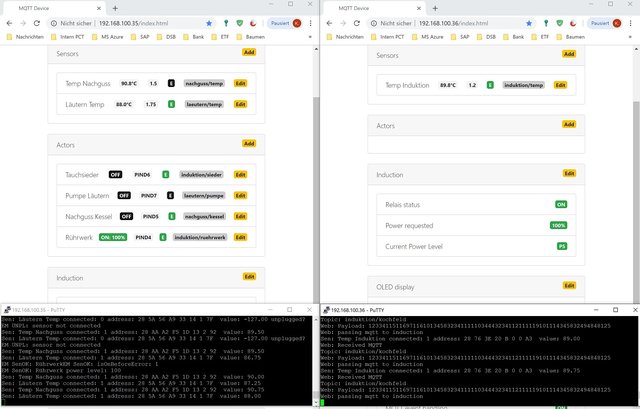Edit Induction settings in right window

(x=569, y=173)
